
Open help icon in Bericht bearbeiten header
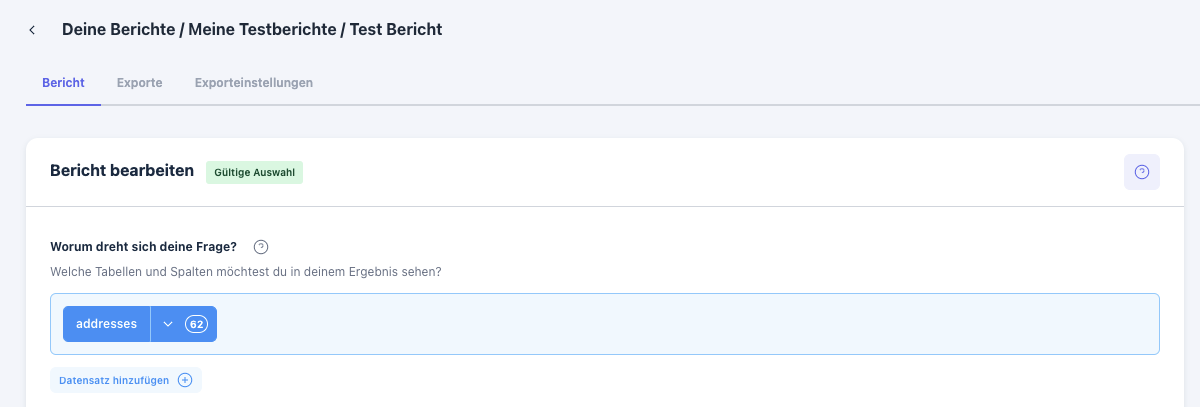(1141, 172)
